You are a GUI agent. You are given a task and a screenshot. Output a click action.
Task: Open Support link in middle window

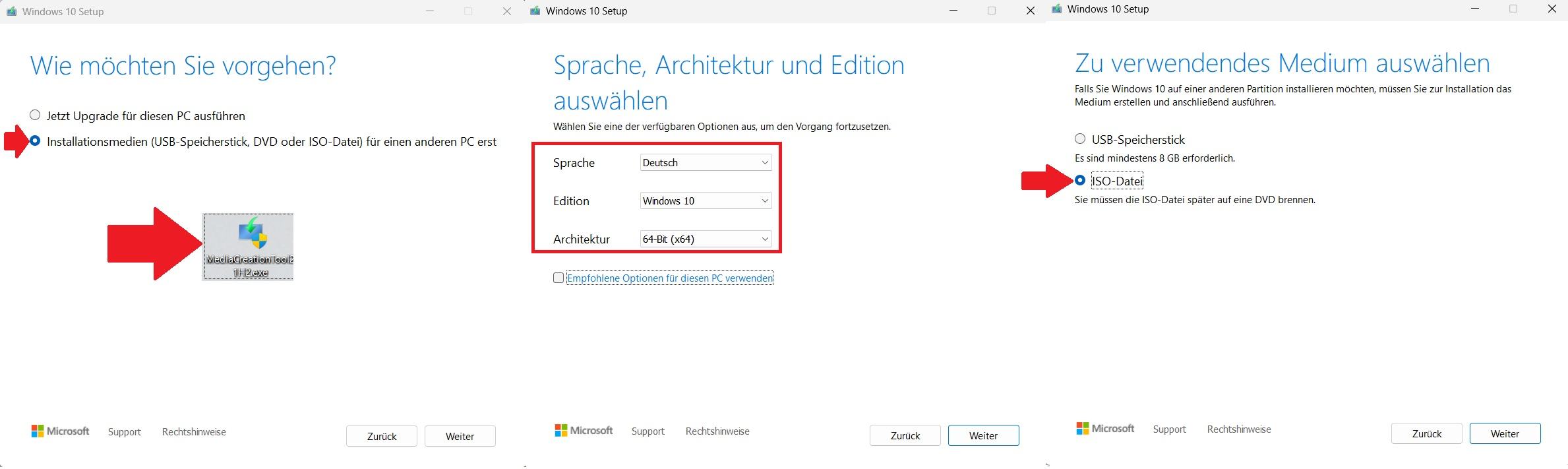click(x=648, y=431)
